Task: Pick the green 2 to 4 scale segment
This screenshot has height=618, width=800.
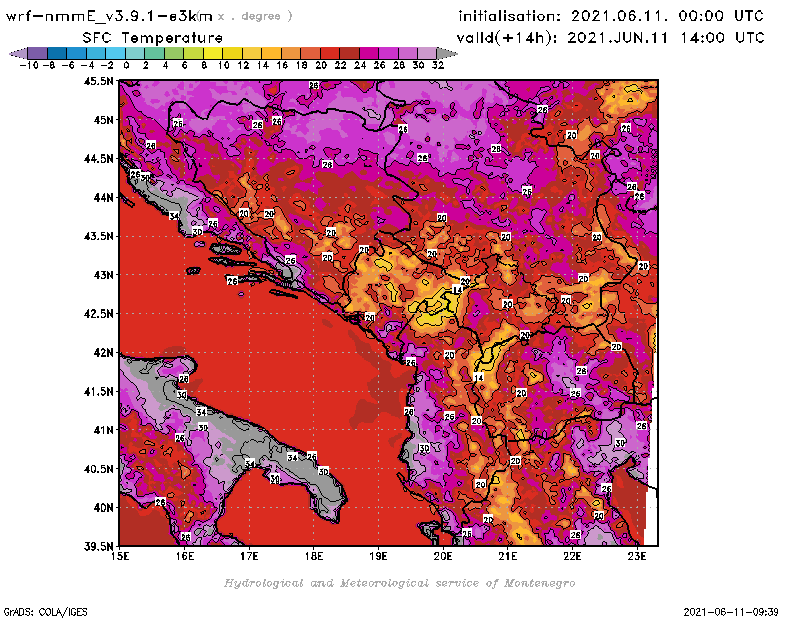Action: (x=155, y=53)
